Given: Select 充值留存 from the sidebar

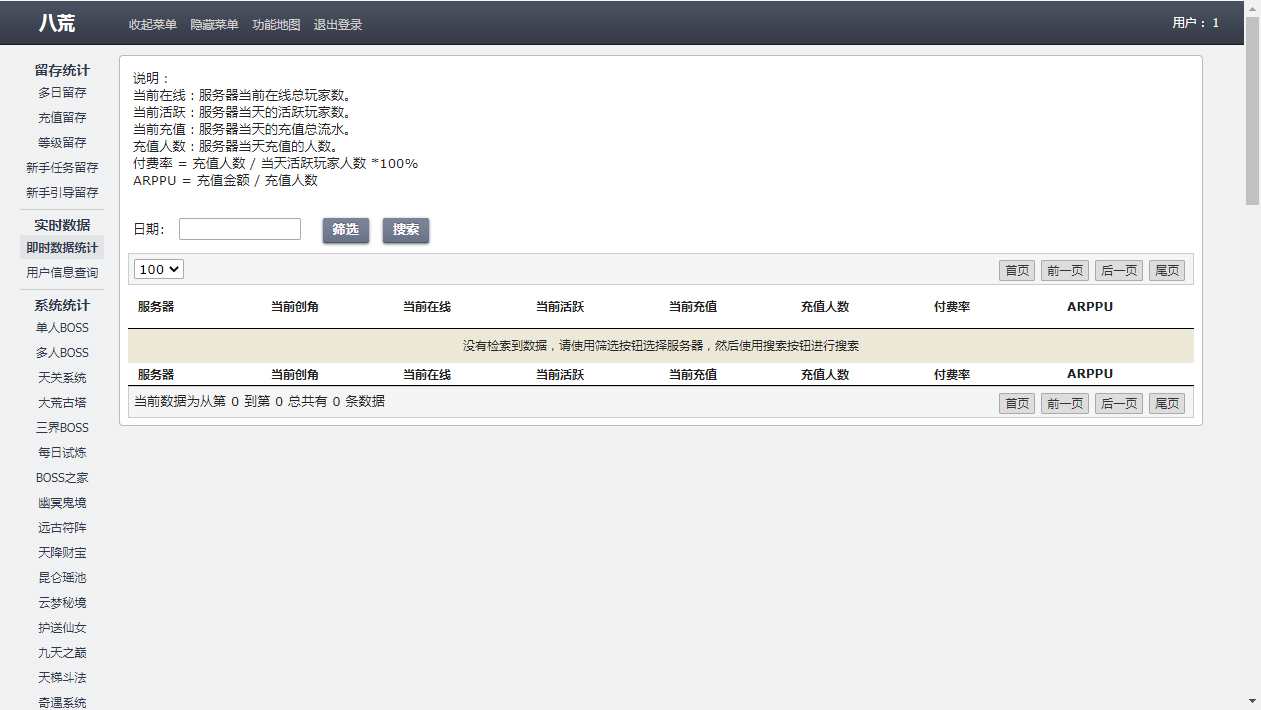Looking at the screenshot, I should pyautogui.click(x=64, y=117).
